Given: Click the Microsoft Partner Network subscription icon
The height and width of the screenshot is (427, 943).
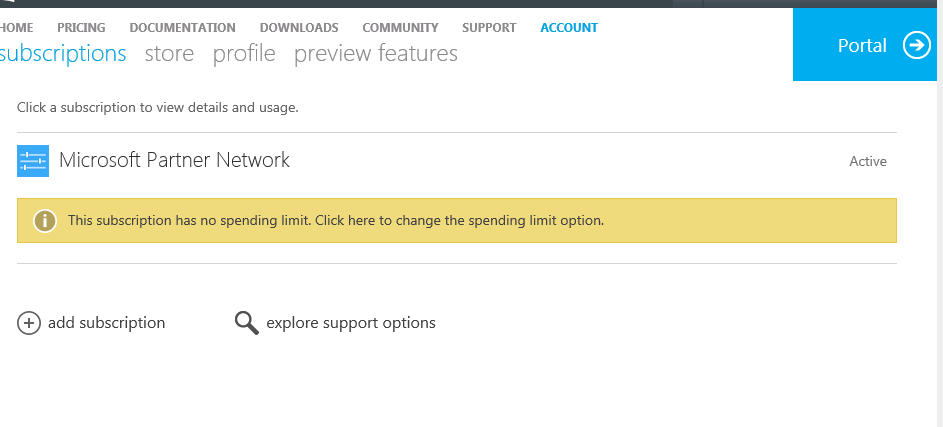Looking at the screenshot, I should [33, 160].
